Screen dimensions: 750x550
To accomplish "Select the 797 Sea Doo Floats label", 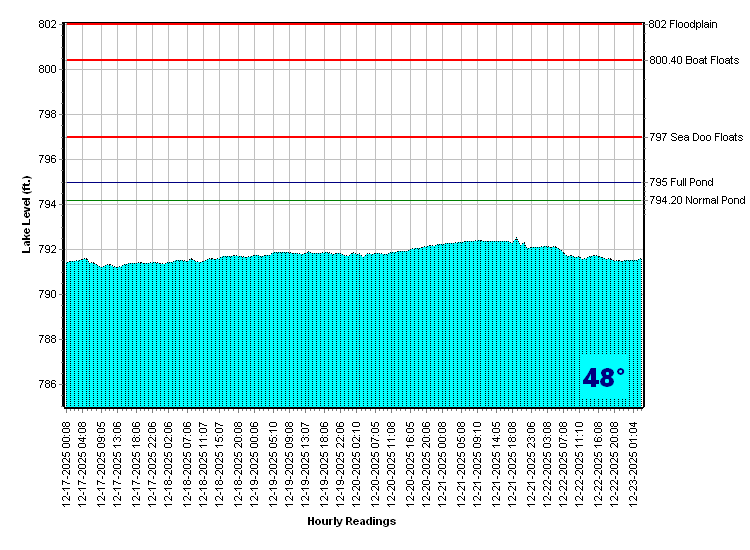I will click(x=696, y=137).
